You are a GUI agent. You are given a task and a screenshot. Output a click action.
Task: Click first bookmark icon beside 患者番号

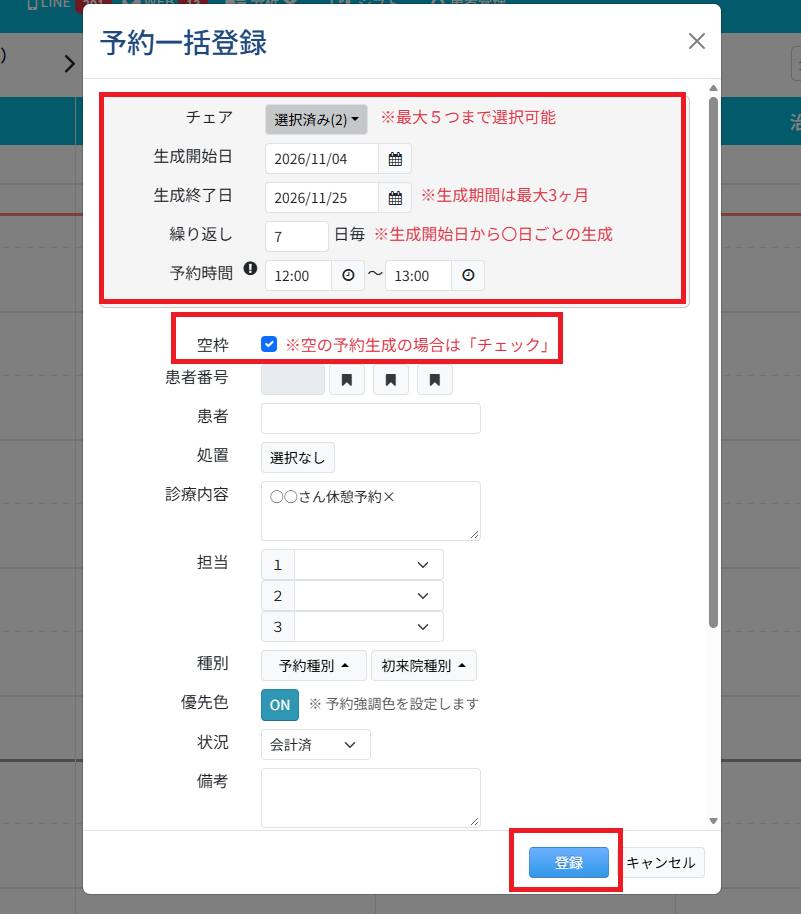[x=347, y=380]
